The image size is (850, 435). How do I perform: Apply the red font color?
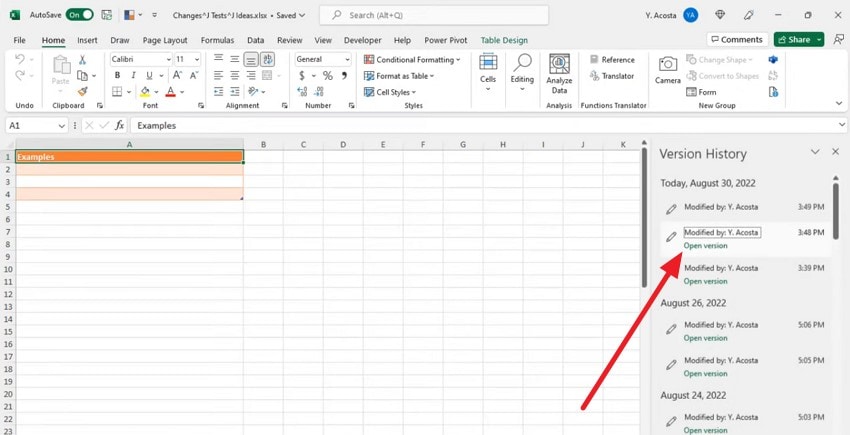[x=171, y=92]
